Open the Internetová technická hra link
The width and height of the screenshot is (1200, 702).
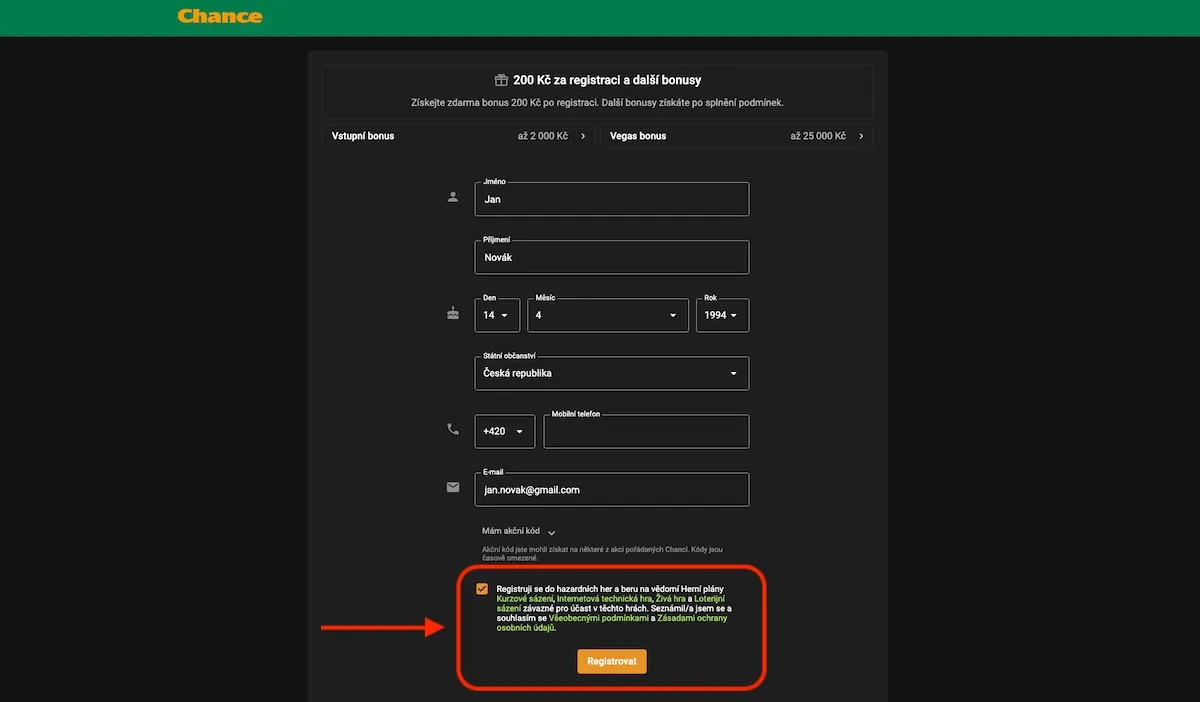[x=604, y=599]
